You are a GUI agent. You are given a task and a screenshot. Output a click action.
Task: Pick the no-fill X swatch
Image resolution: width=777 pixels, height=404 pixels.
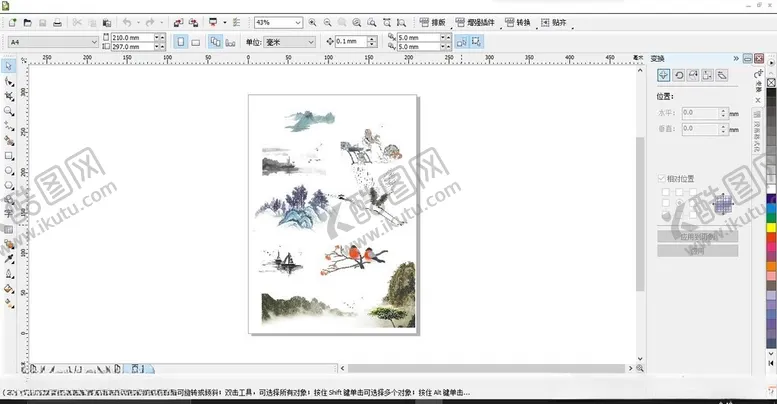point(772,83)
